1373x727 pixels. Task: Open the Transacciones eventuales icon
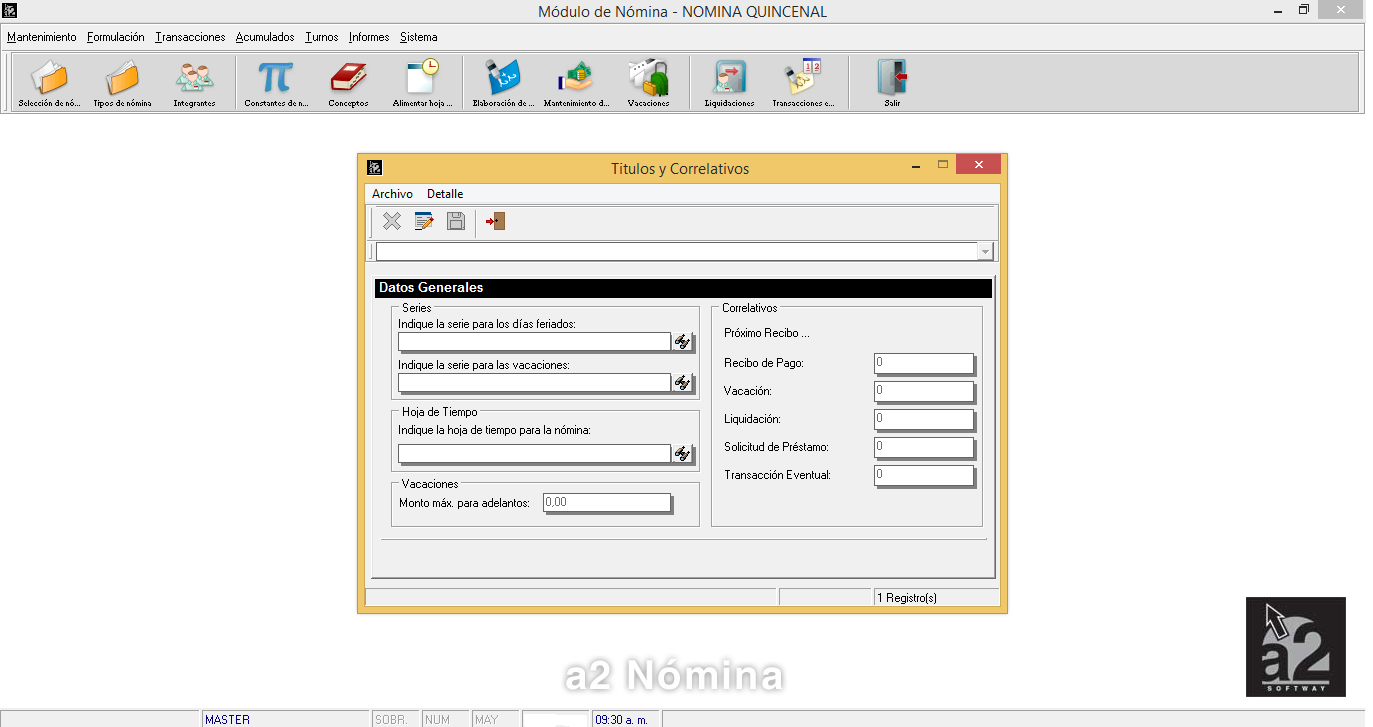(x=802, y=83)
